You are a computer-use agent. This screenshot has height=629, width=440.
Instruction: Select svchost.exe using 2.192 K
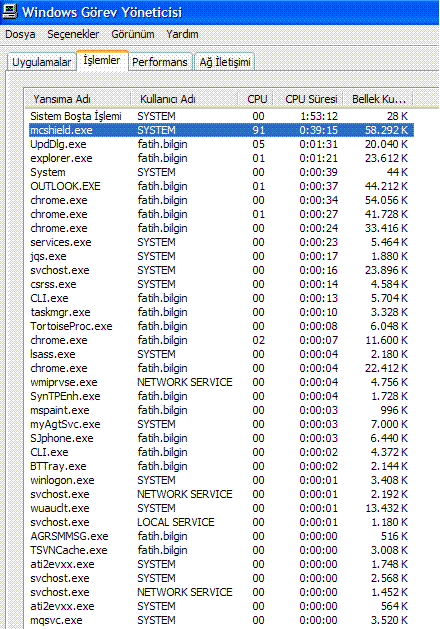[221, 495]
